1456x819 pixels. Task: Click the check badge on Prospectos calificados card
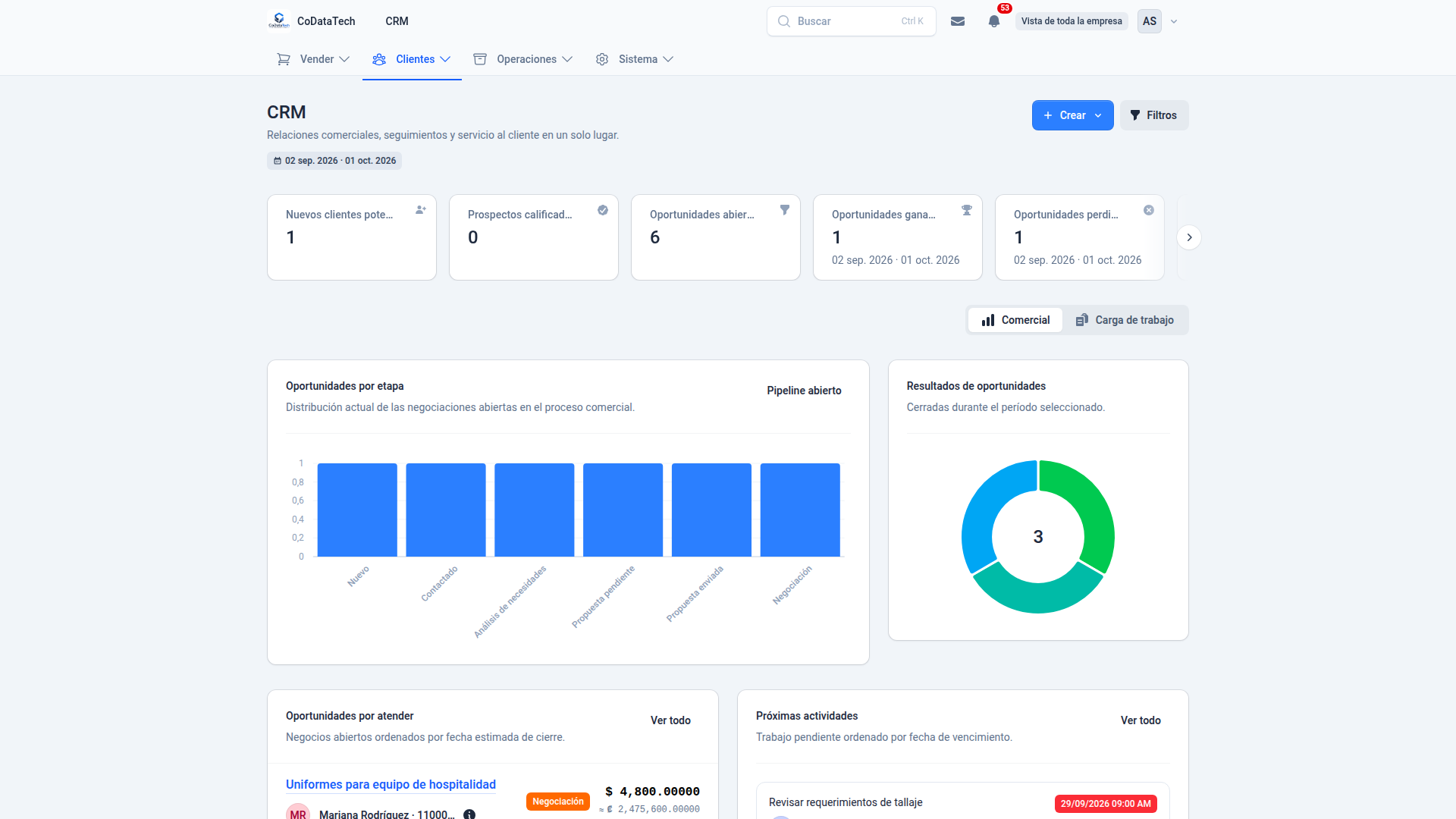coord(603,210)
